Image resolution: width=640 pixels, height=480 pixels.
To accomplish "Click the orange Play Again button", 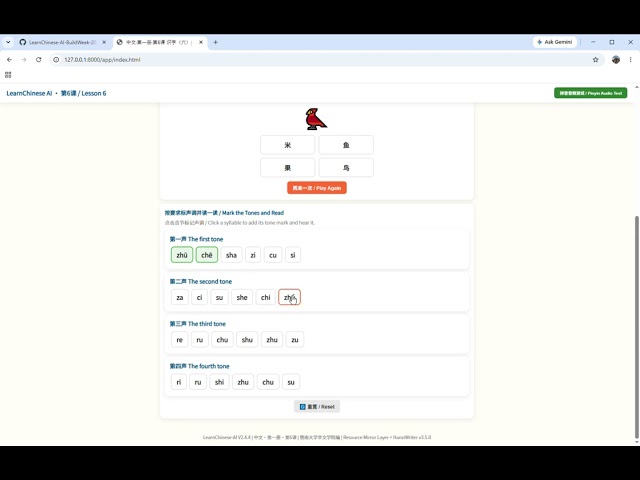I will (317, 188).
